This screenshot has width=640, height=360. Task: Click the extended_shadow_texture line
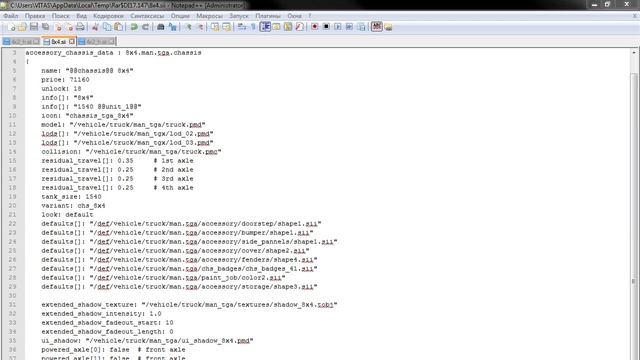(189, 305)
